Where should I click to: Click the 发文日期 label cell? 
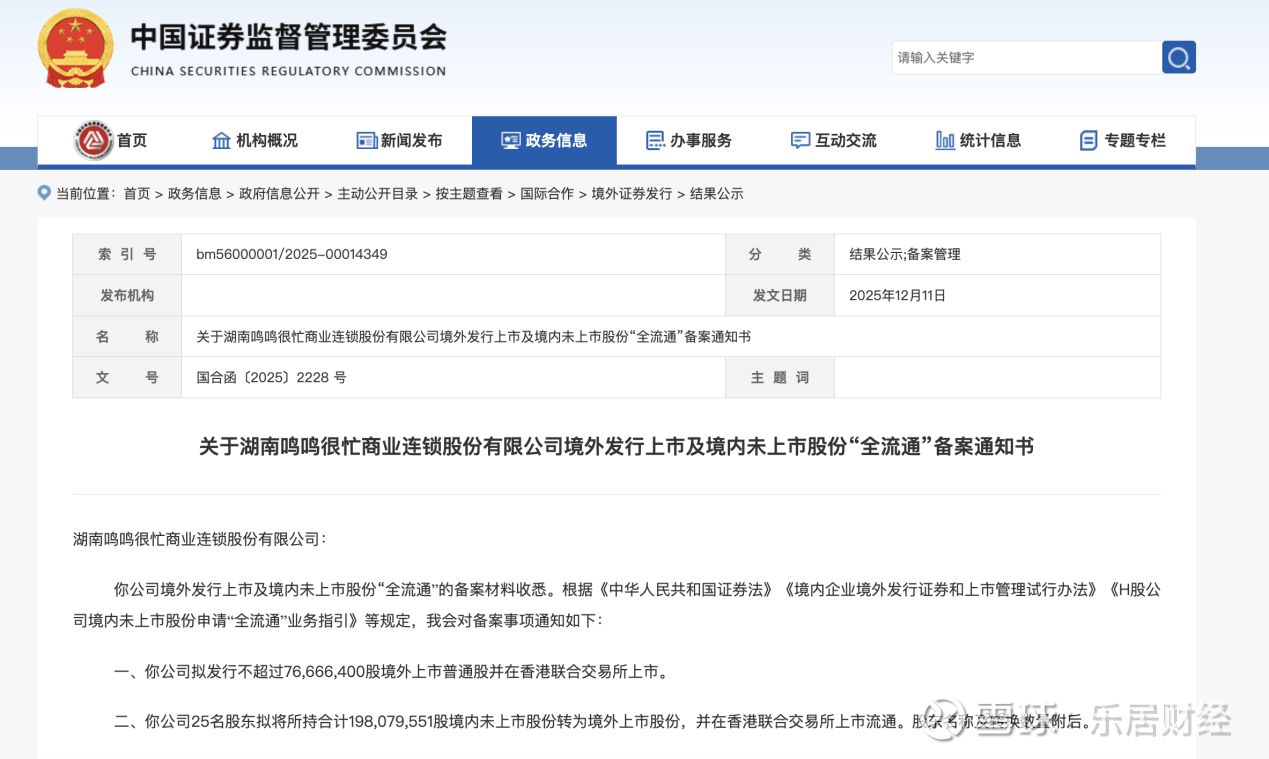(780, 295)
